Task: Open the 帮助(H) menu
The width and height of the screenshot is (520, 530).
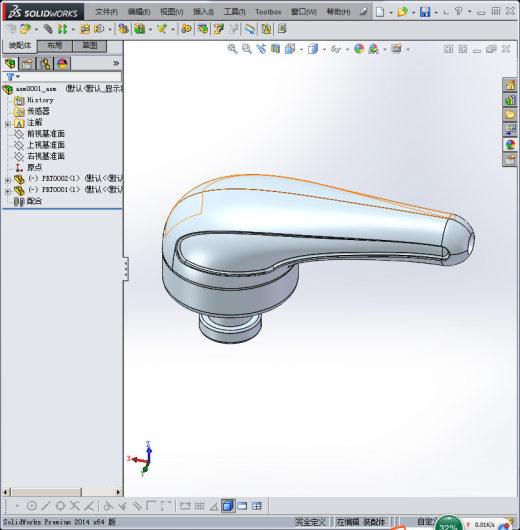Action: point(338,12)
